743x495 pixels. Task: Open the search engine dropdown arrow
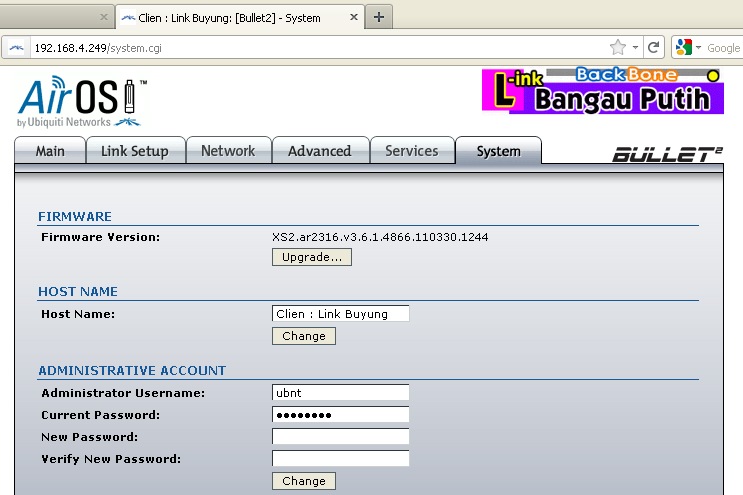tap(698, 47)
